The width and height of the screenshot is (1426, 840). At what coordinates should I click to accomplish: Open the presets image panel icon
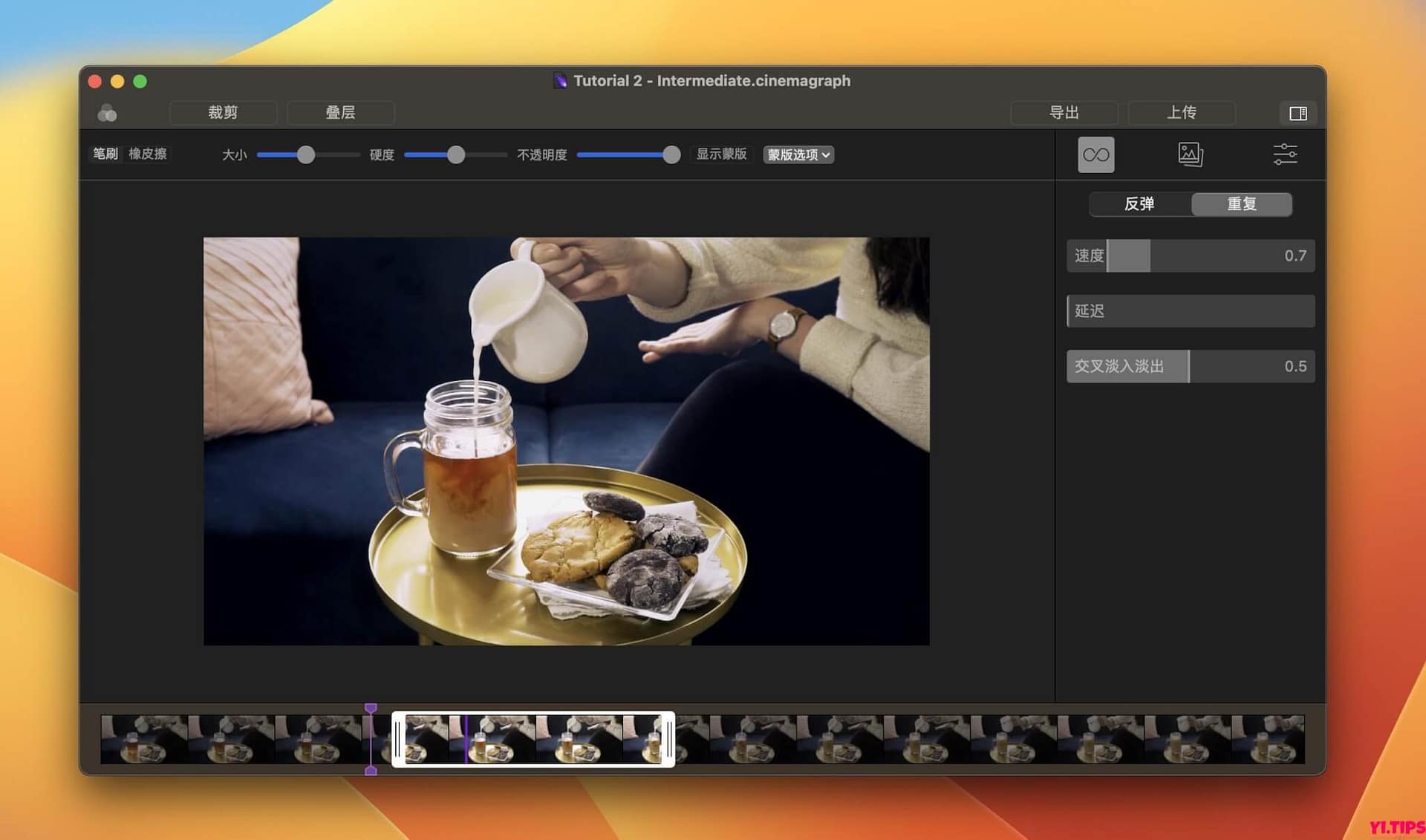[1190, 154]
